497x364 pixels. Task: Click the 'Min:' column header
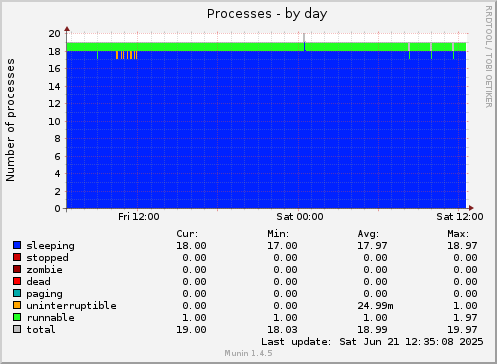278,234
